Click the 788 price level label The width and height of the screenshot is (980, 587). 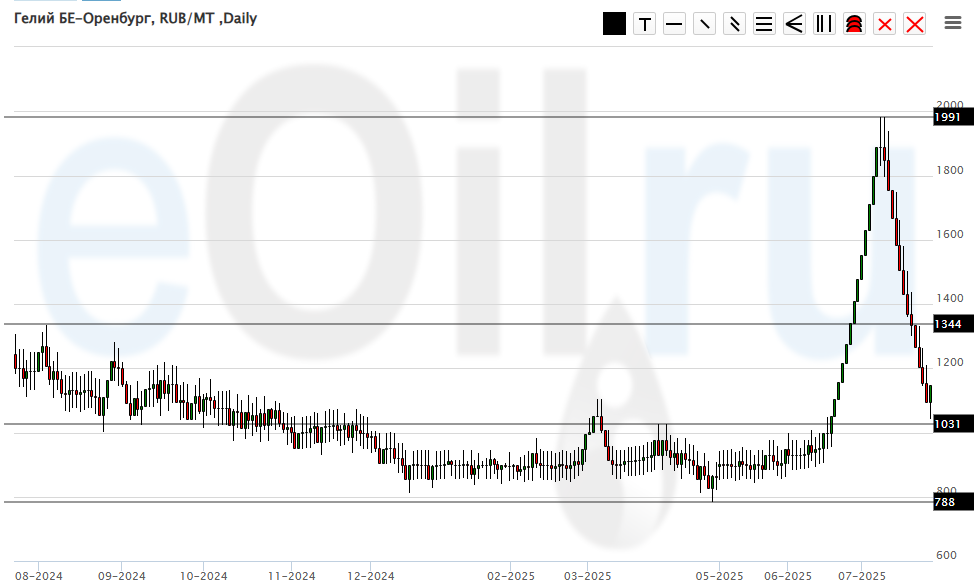click(x=945, y=502)
